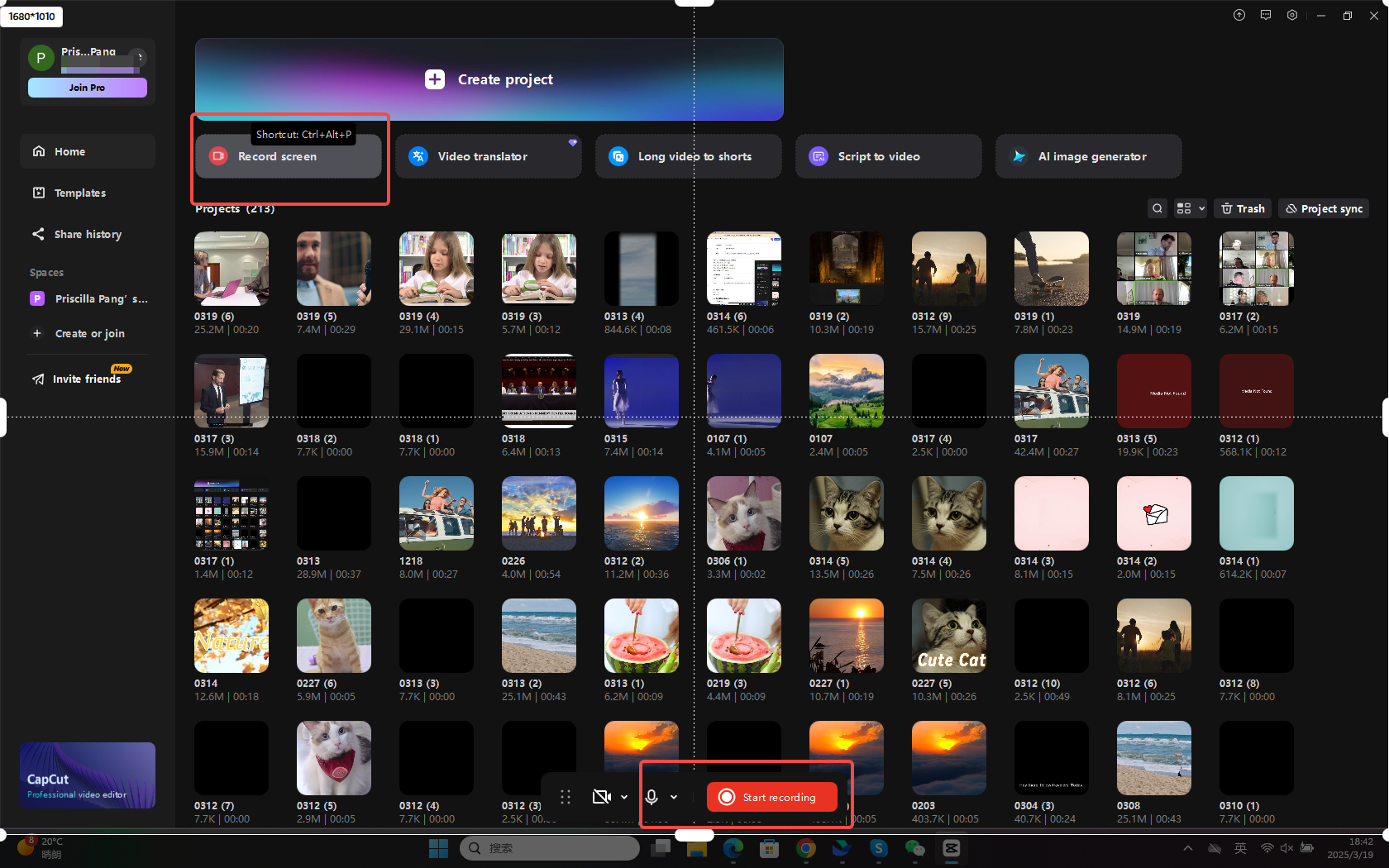
Task: Select the 0317 (2) video-call project
Action: (x=1257, y=269)
